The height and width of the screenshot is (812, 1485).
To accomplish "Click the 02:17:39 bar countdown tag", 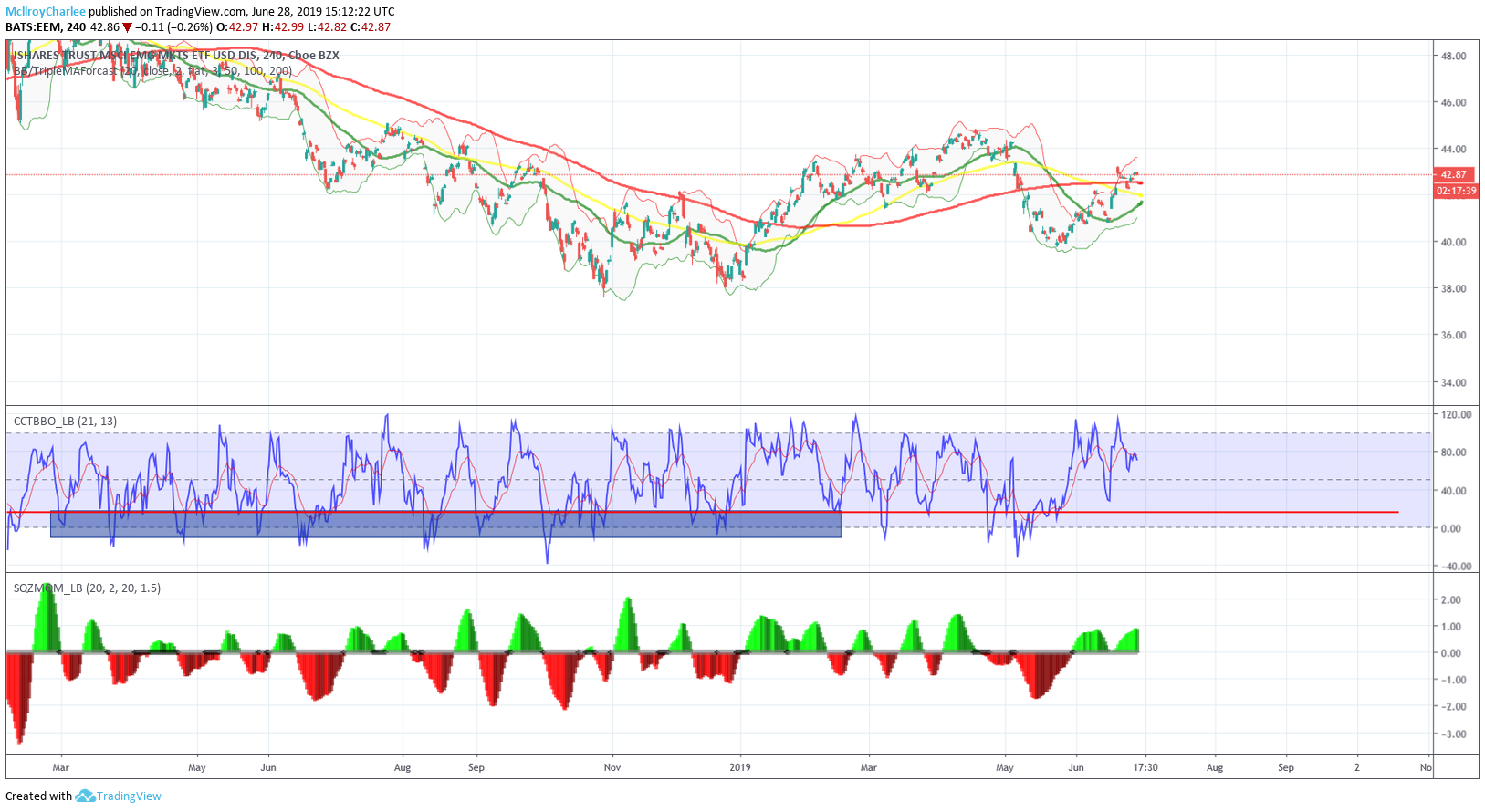I will coord(1456,191).
